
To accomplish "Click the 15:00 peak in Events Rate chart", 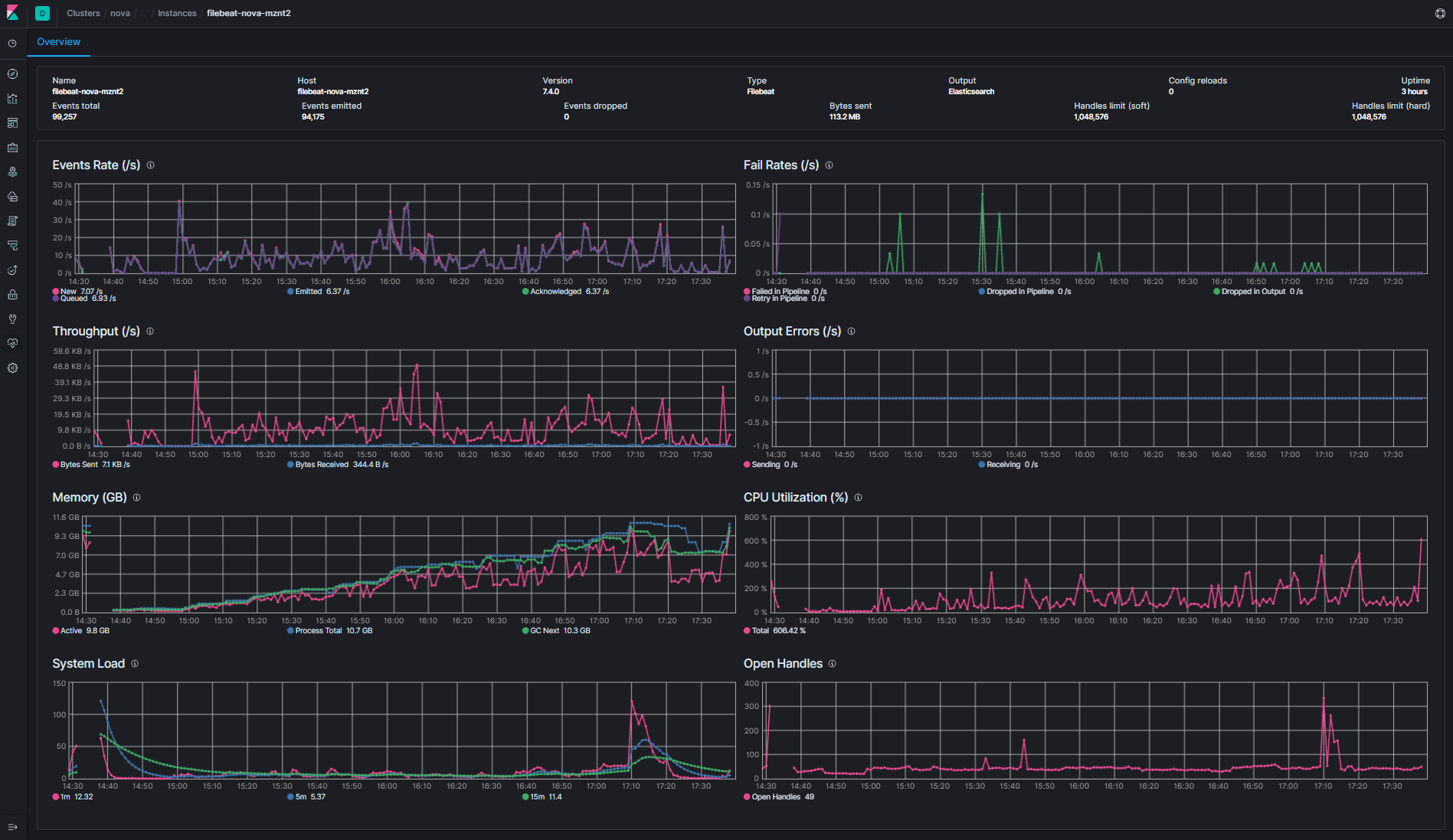I will pos(179,201).
